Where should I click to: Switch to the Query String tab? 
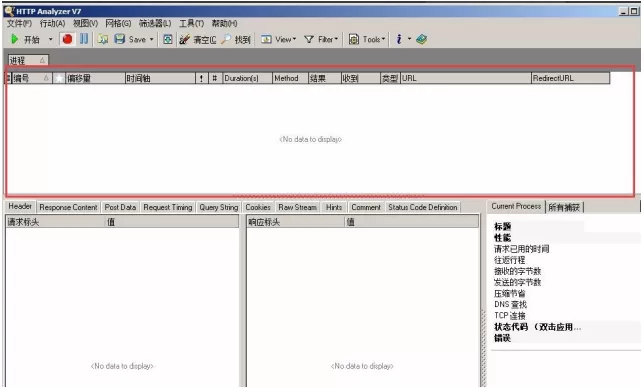point(219,207)
